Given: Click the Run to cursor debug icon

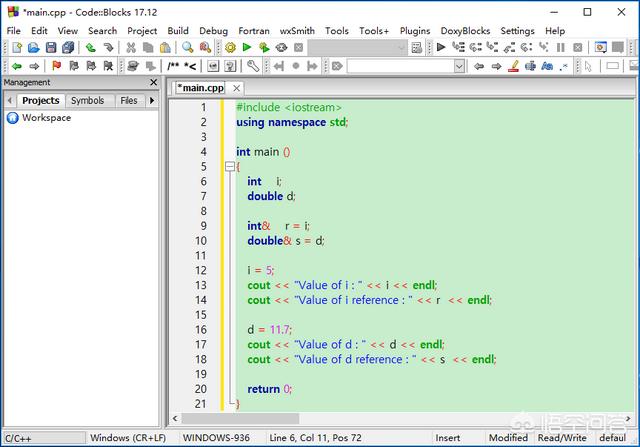Looking at the screenshot, I should (458, 47).
